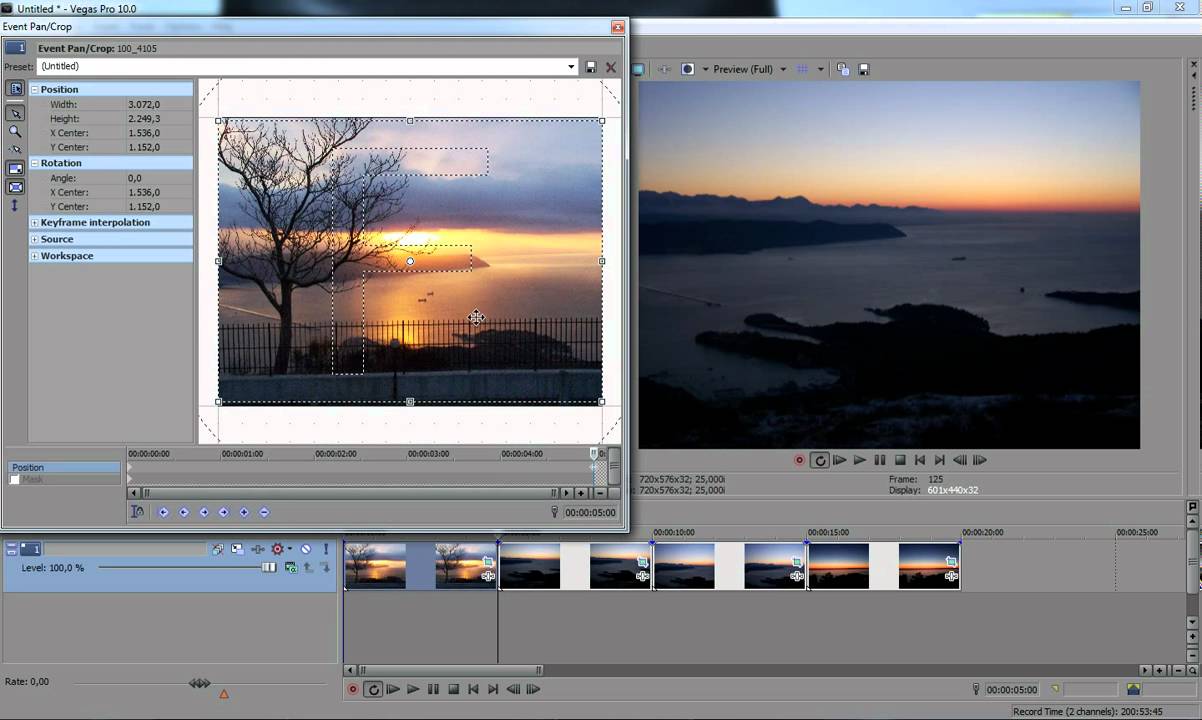
Task: Solo track 1
Action: click(x=325, y=549)
